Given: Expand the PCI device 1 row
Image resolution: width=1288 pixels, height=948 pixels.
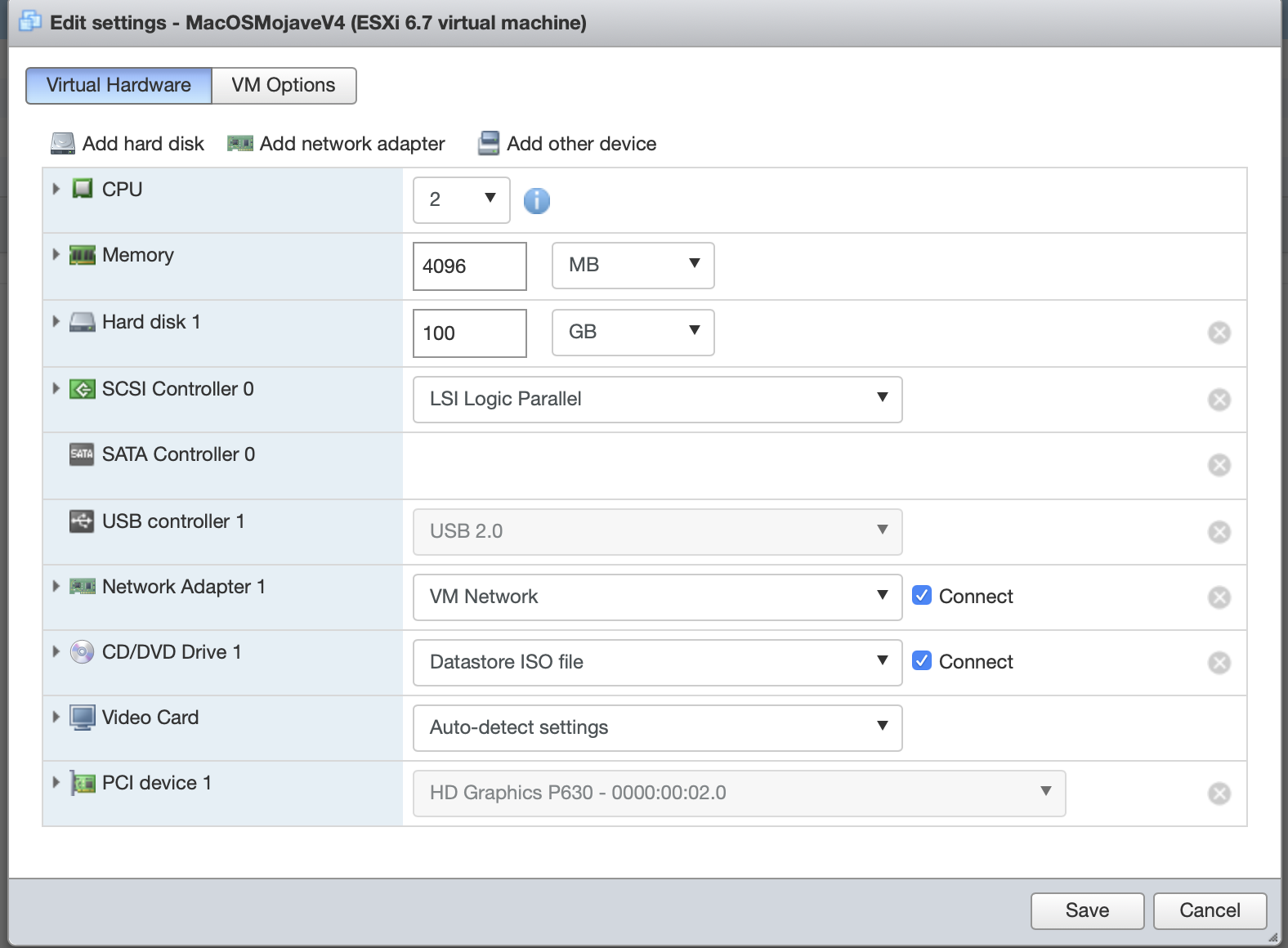Looking at the screenshot, I should (x=56, y=782).
